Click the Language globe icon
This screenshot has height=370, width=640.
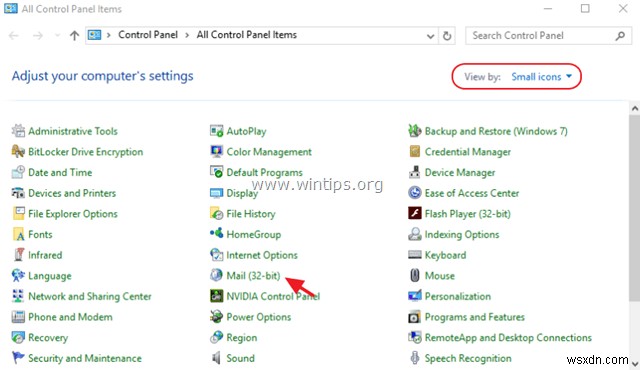tap(18, 275)
